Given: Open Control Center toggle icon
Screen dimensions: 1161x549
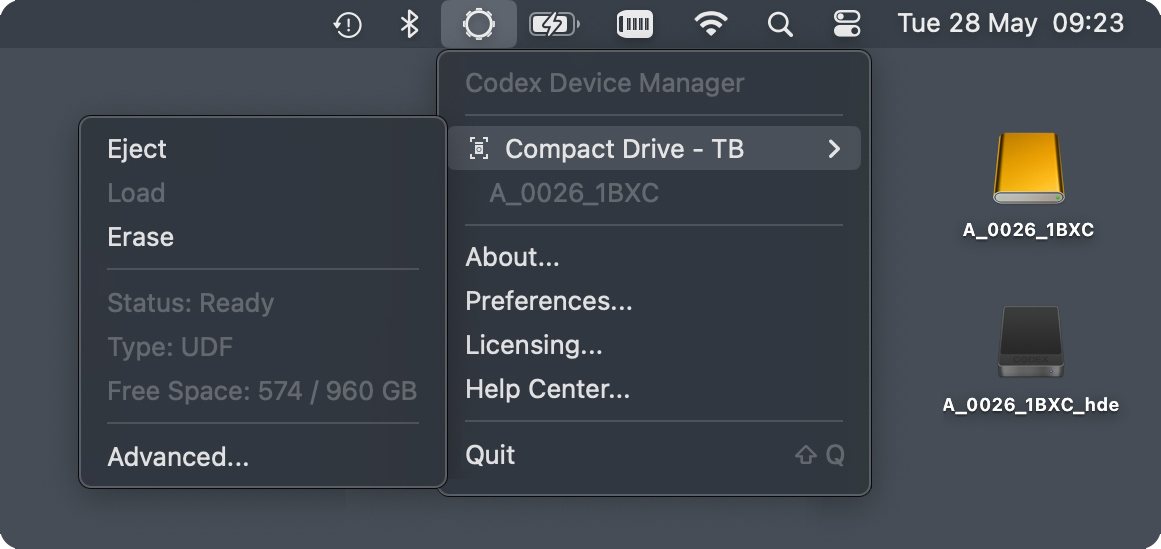Looking at the screenshot, I should point(846,24).
